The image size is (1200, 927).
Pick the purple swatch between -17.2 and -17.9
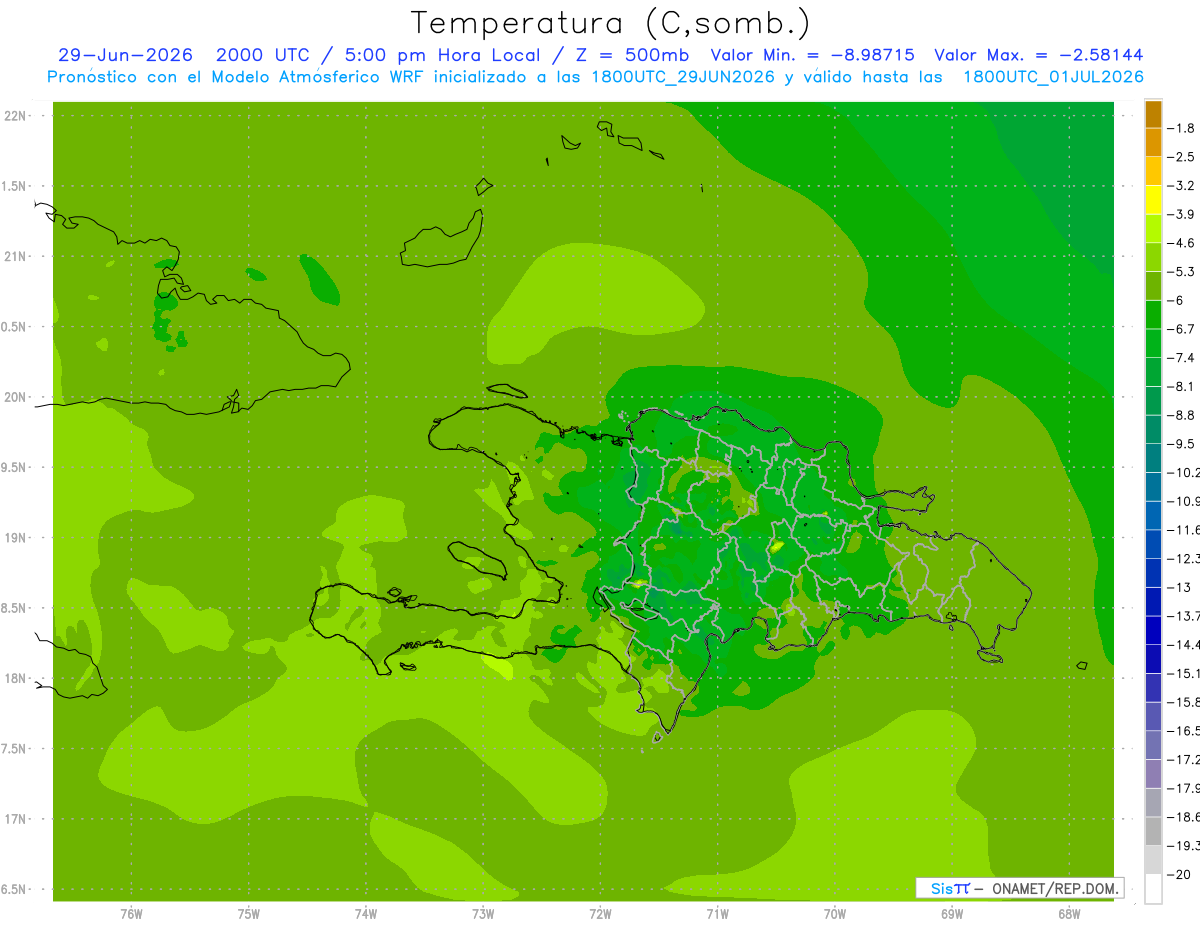tap(1153, 773)
